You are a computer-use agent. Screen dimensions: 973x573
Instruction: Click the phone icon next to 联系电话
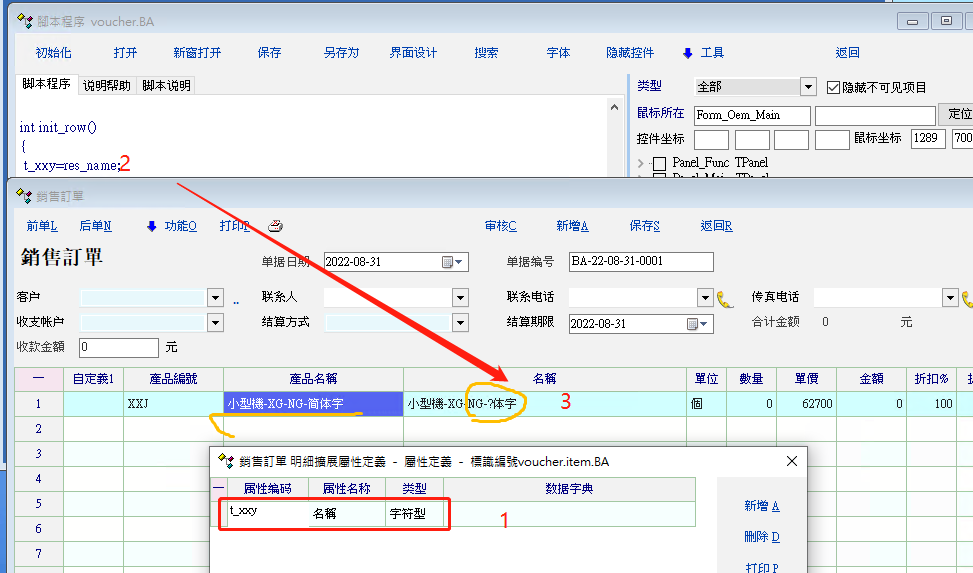[726, 298]
